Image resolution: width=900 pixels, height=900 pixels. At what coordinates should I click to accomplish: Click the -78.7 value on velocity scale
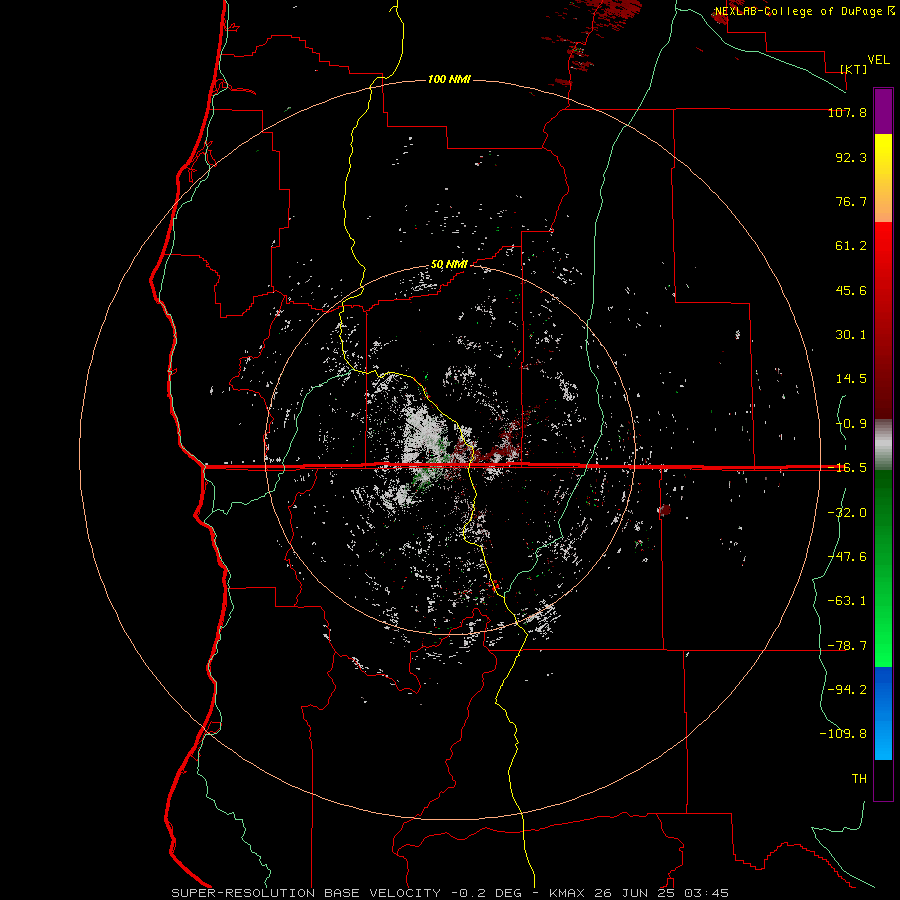point(847,646)
